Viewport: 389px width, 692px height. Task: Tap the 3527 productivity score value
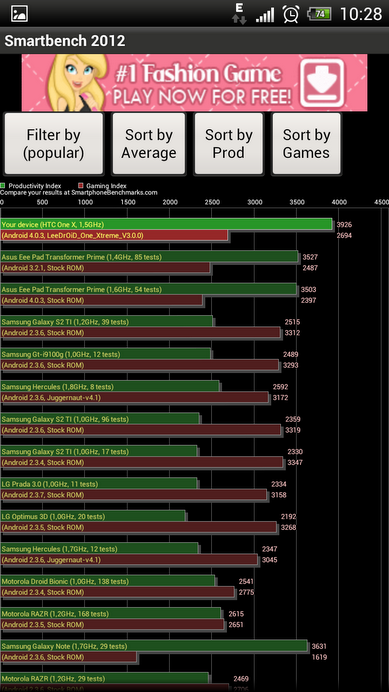(x=310, y=257)
